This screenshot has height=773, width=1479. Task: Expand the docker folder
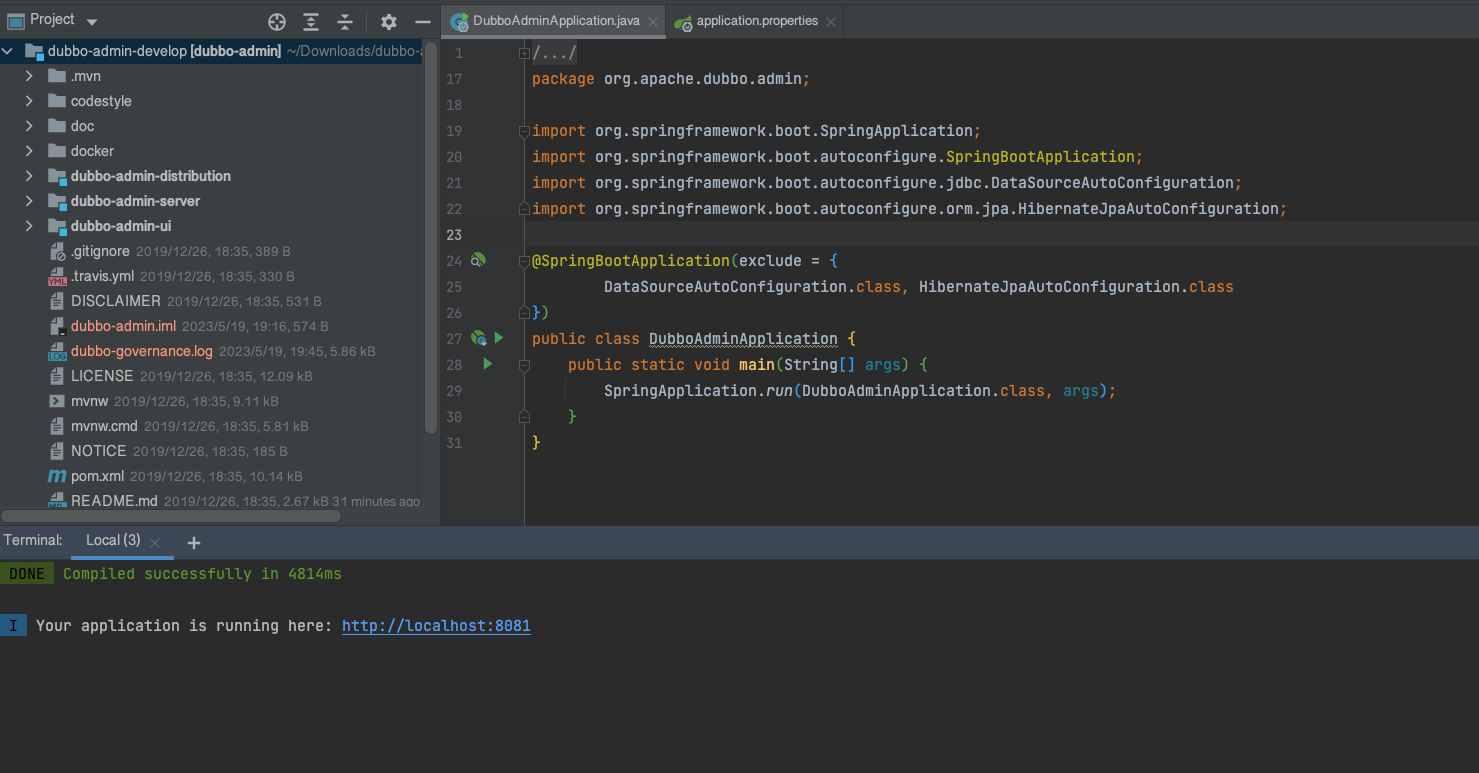[29, 151]
